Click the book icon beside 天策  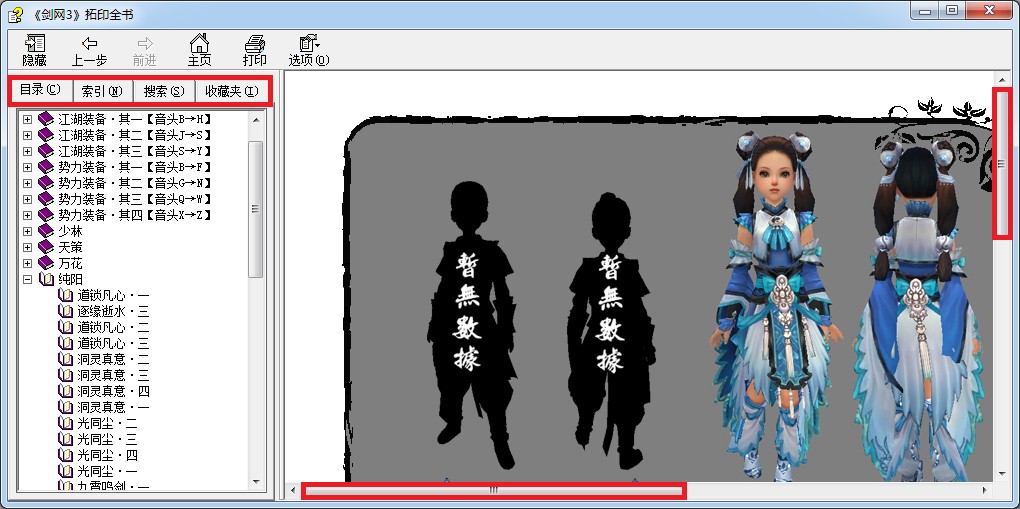[46, 247]
